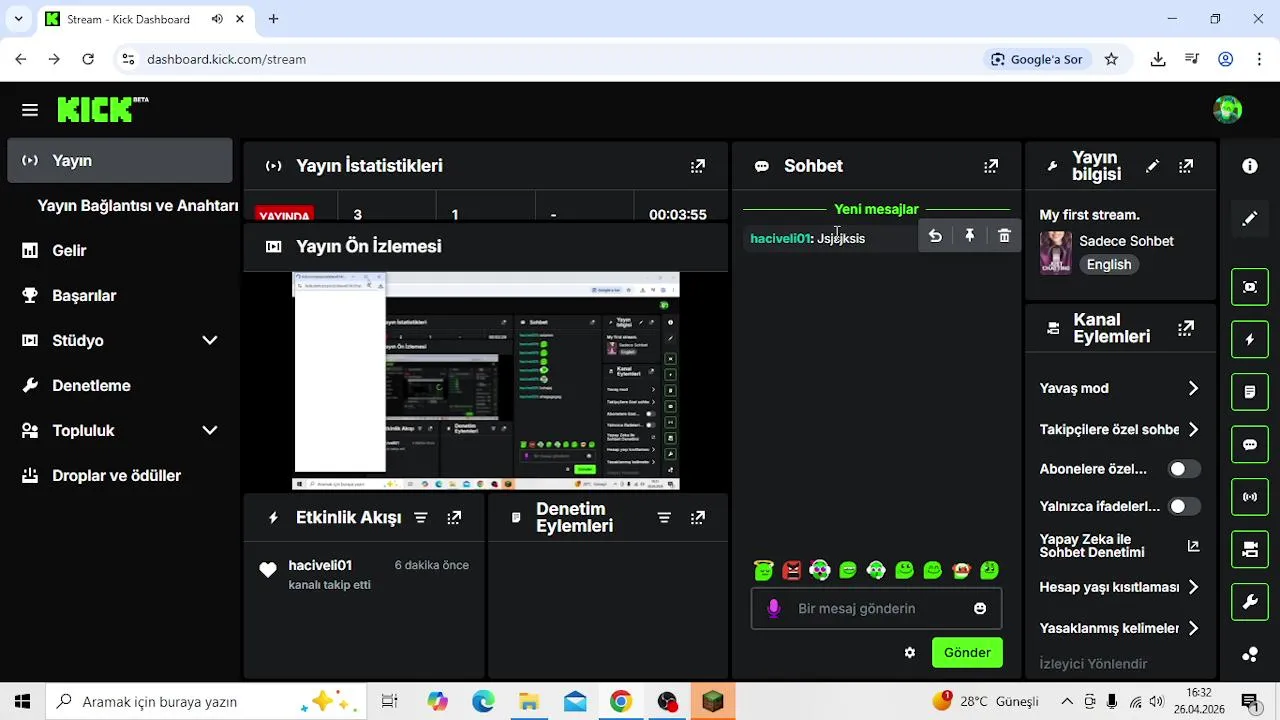Open Yayın Bağlantısı ve Anahtarı page
This screenshot has height=720, width=1280.
pyautogui.click(x=138, y=205)
